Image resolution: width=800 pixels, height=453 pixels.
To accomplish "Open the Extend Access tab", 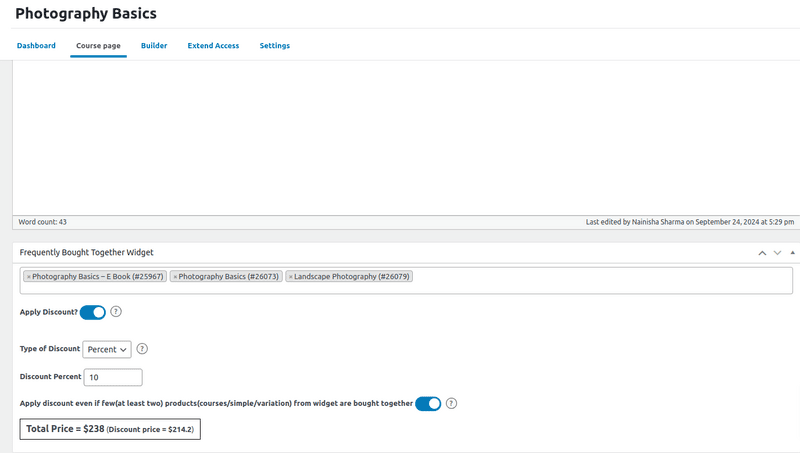I will 213,46.
